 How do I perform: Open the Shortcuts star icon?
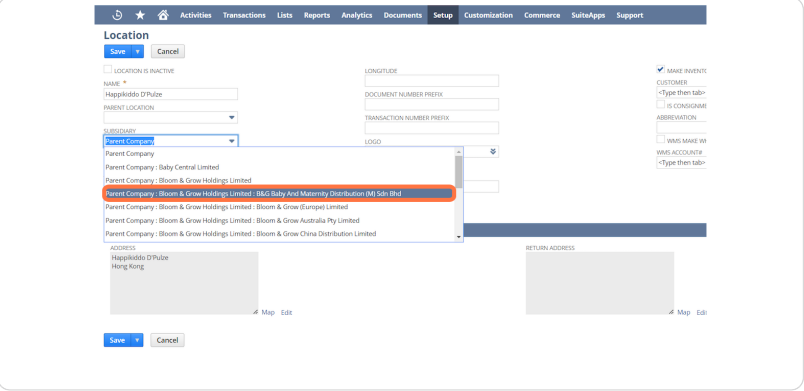point(140,15)
